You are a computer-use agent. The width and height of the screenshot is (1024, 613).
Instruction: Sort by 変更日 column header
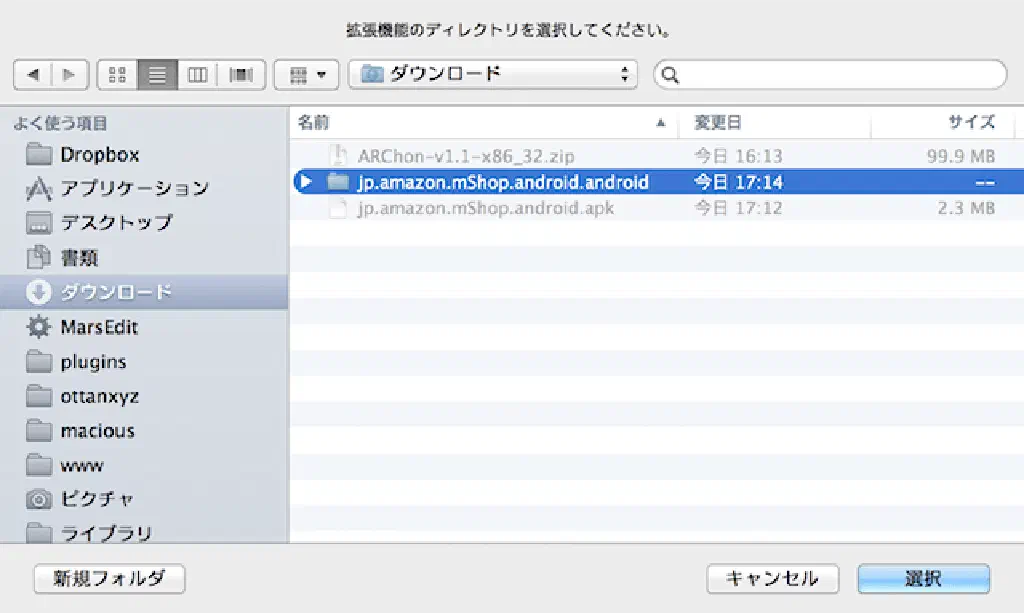[x=718, y=122]
